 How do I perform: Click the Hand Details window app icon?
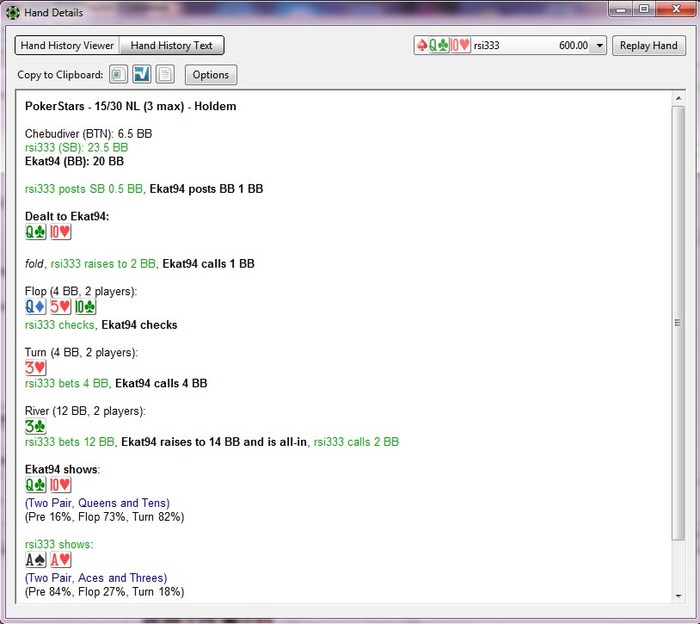coord(13,12)
